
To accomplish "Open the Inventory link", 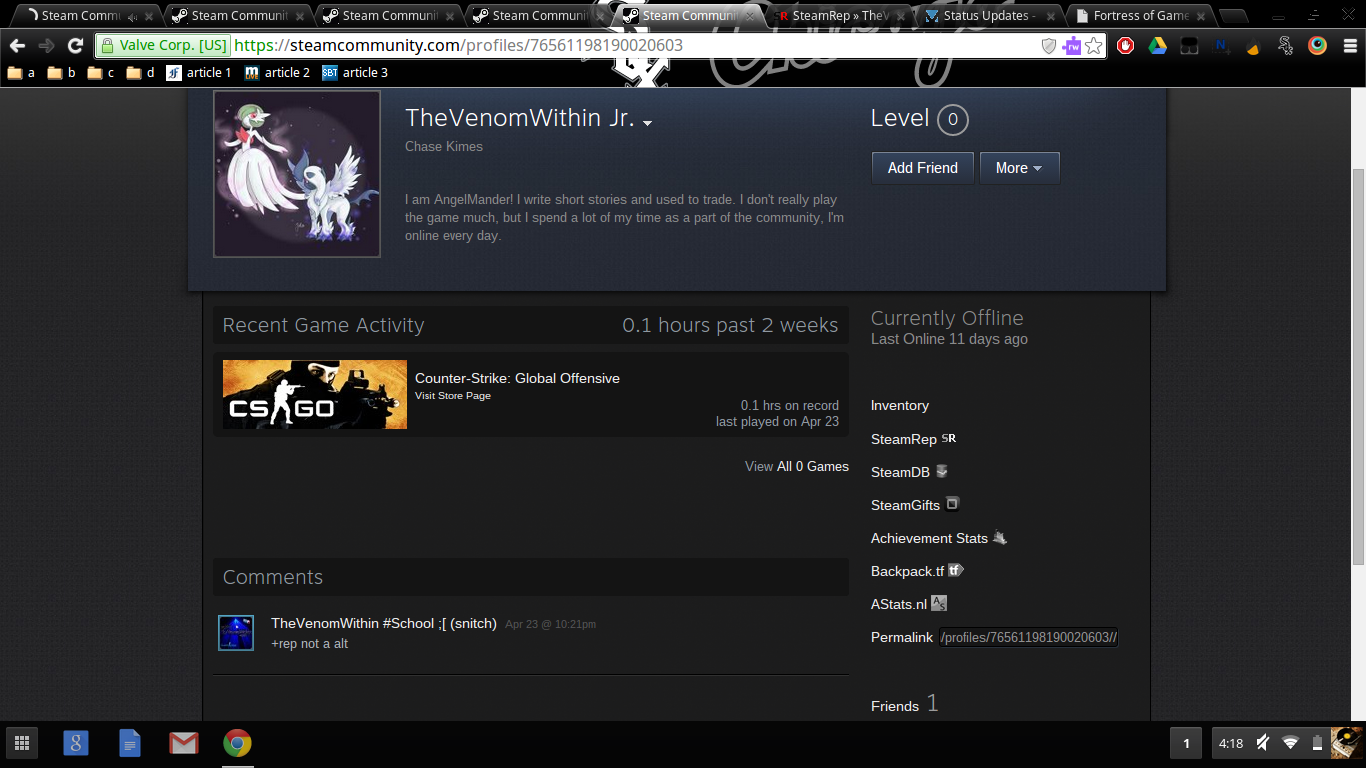I will point(900,405).
